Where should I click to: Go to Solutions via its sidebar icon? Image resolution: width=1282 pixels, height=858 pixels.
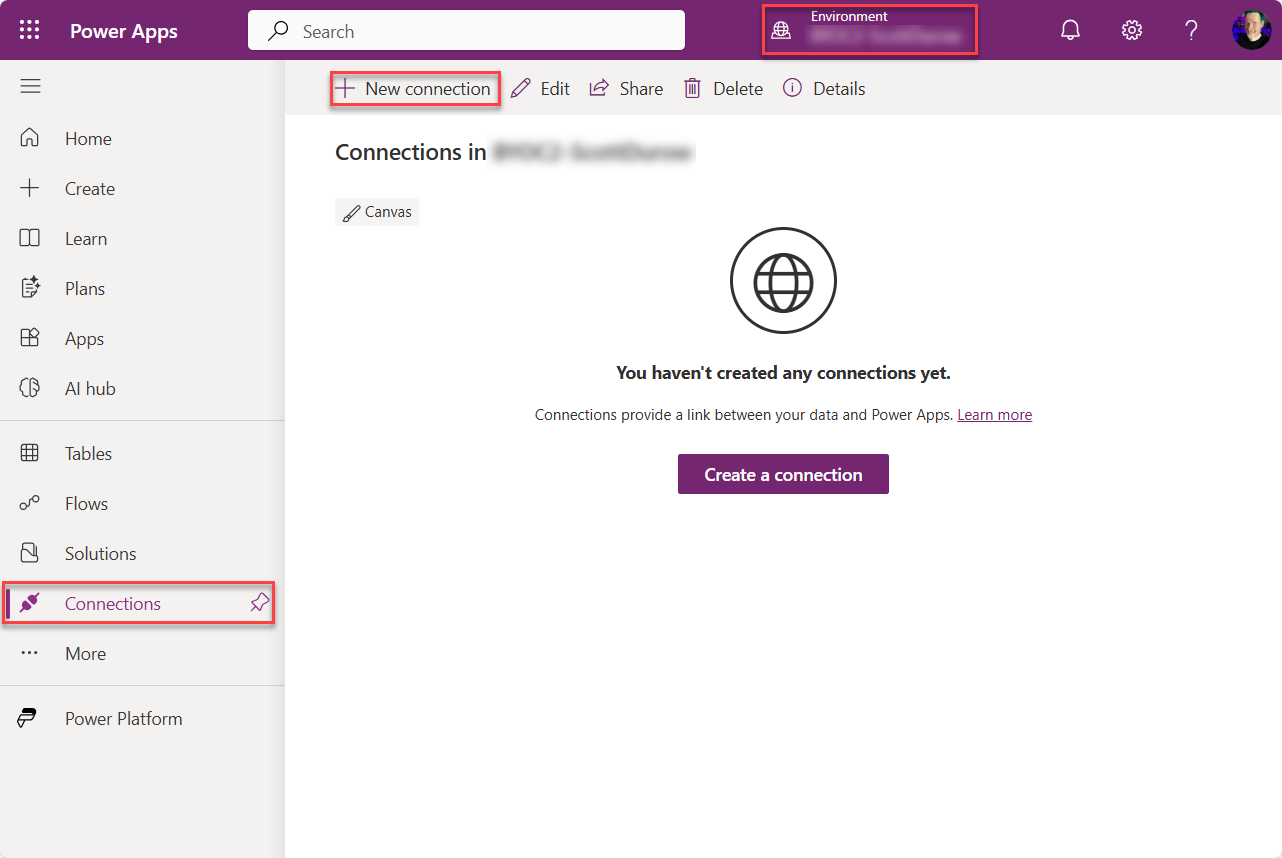tap(30, 553)
